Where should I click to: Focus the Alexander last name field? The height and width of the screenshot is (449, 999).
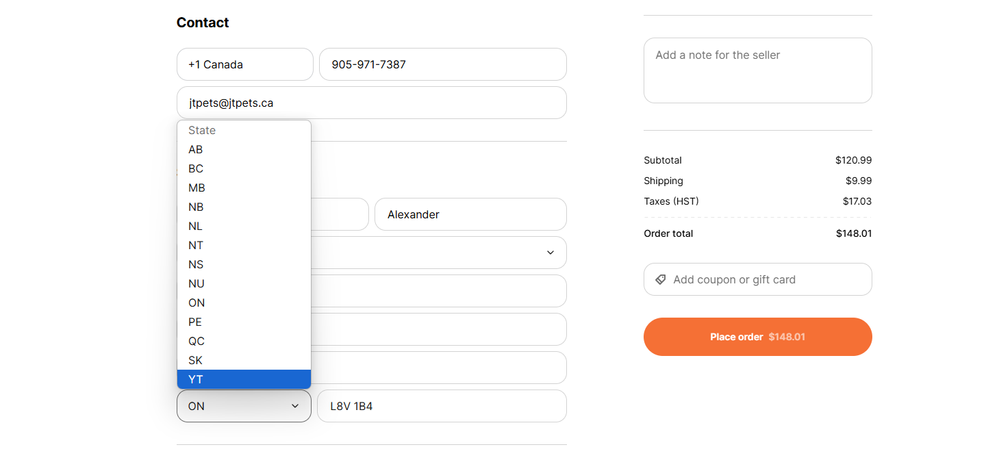470,214
